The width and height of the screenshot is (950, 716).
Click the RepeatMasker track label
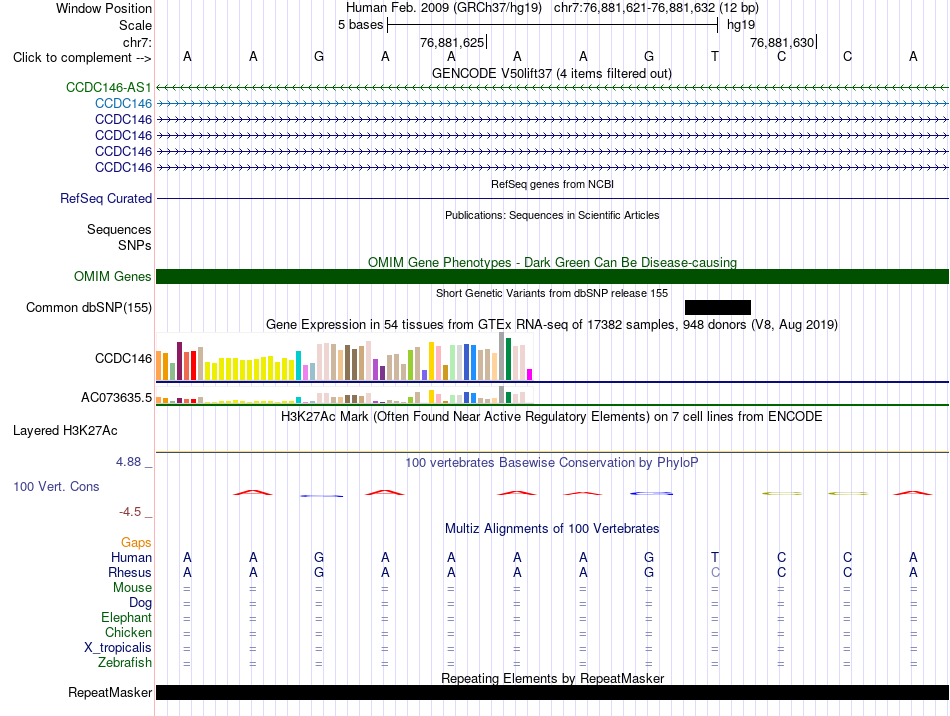pos(110,692)
